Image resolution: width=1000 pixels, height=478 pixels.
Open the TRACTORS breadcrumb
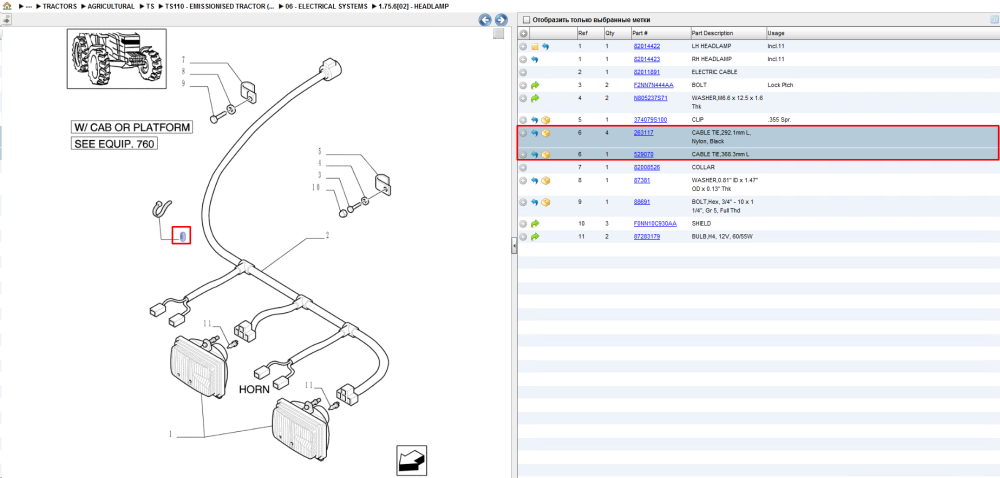(x=60, y=6)
